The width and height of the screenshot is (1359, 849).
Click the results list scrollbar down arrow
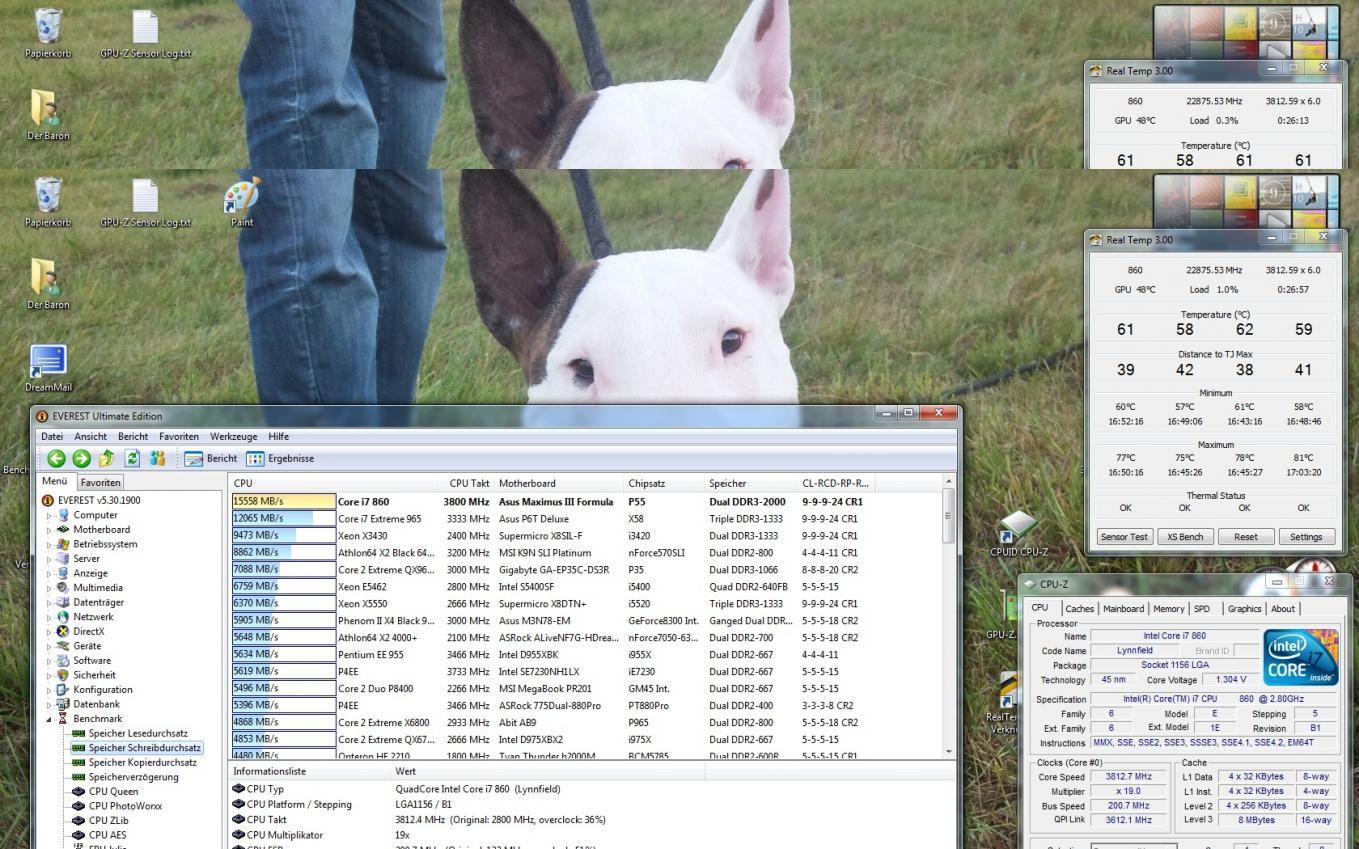point(948,751)
